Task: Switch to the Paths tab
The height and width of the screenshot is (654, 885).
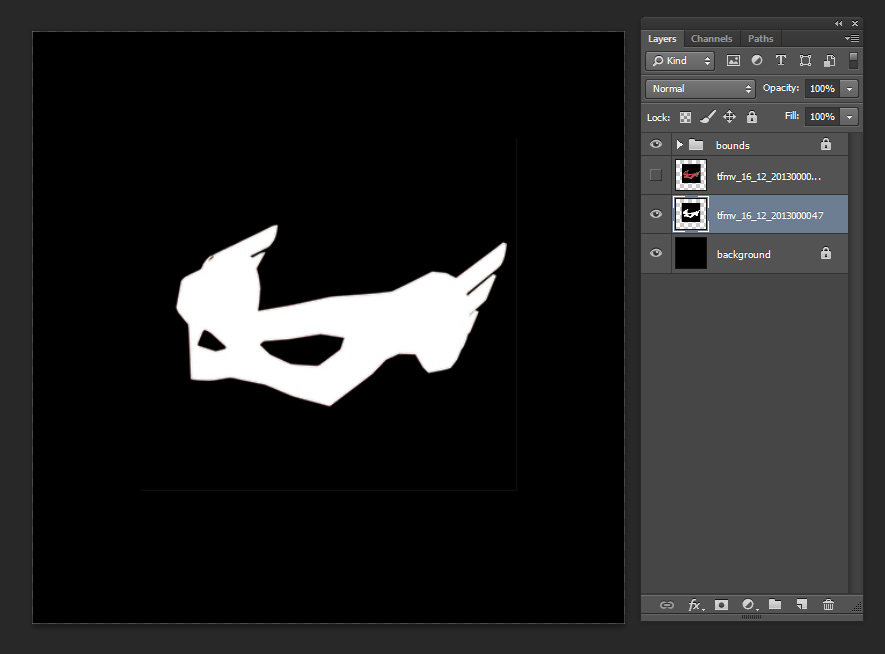Action: tap(760, 39)
